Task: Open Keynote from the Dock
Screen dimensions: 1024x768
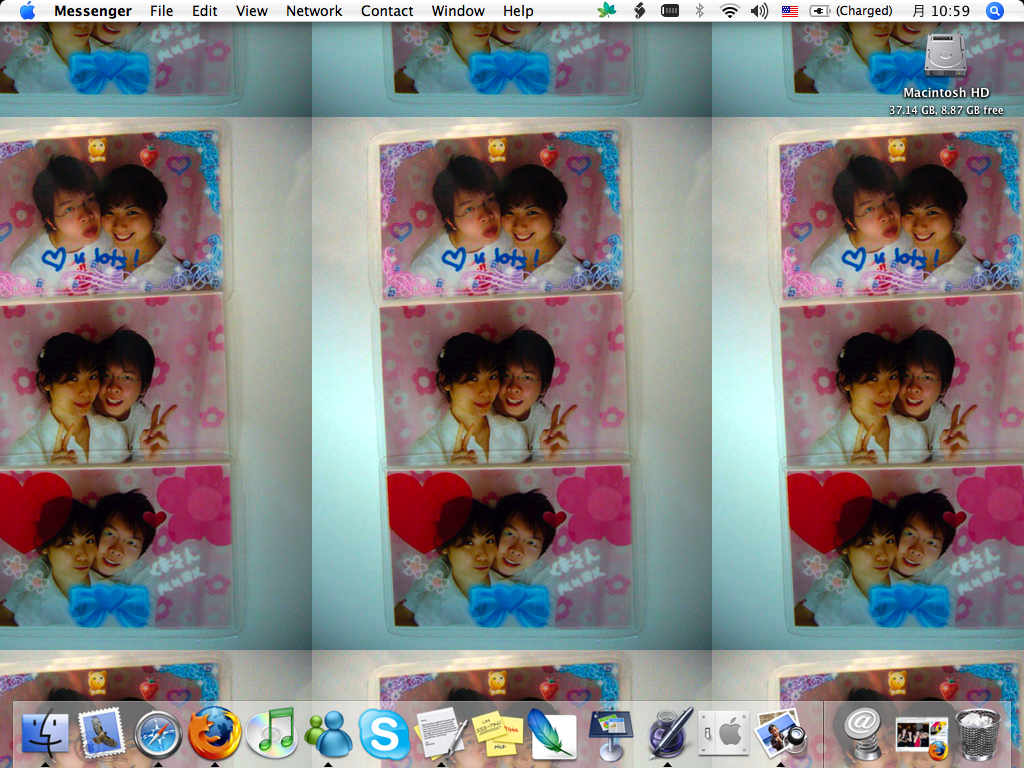Action: pos(611,735)
